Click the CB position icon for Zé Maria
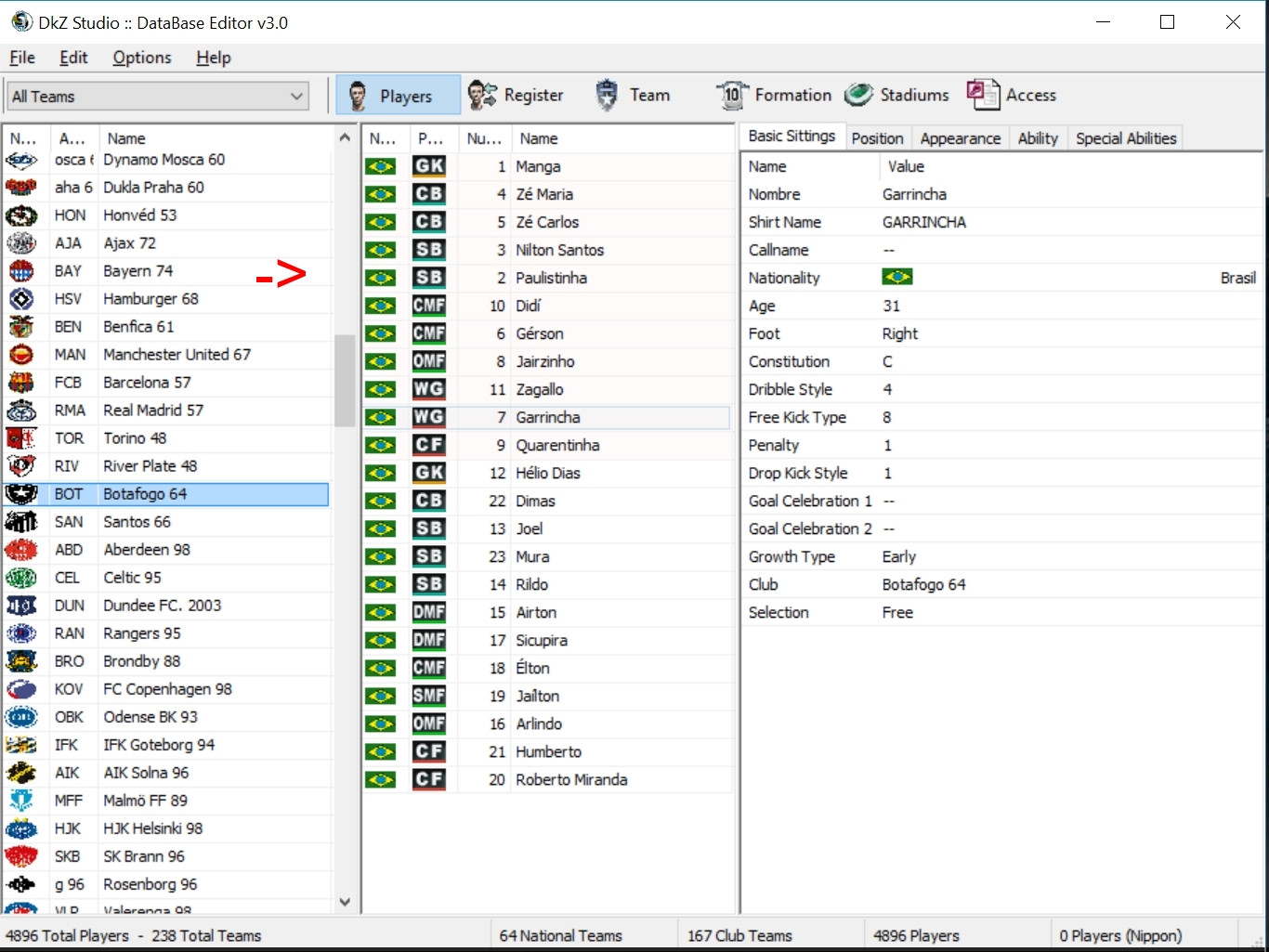 (x=429, y=194)
